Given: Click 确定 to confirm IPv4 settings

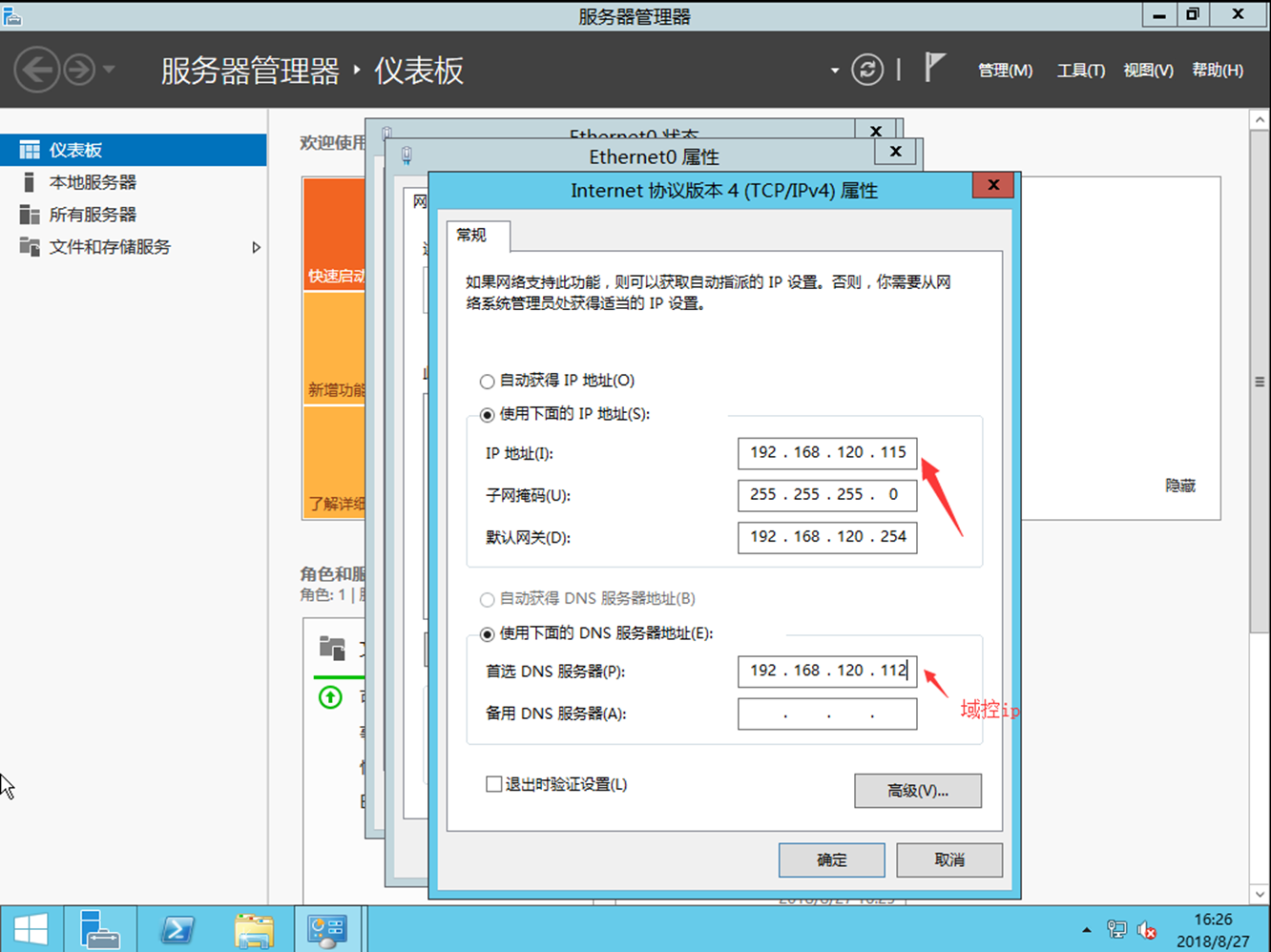Looking at the screenshot, I should pyautogui.click(x=832, y=859).
